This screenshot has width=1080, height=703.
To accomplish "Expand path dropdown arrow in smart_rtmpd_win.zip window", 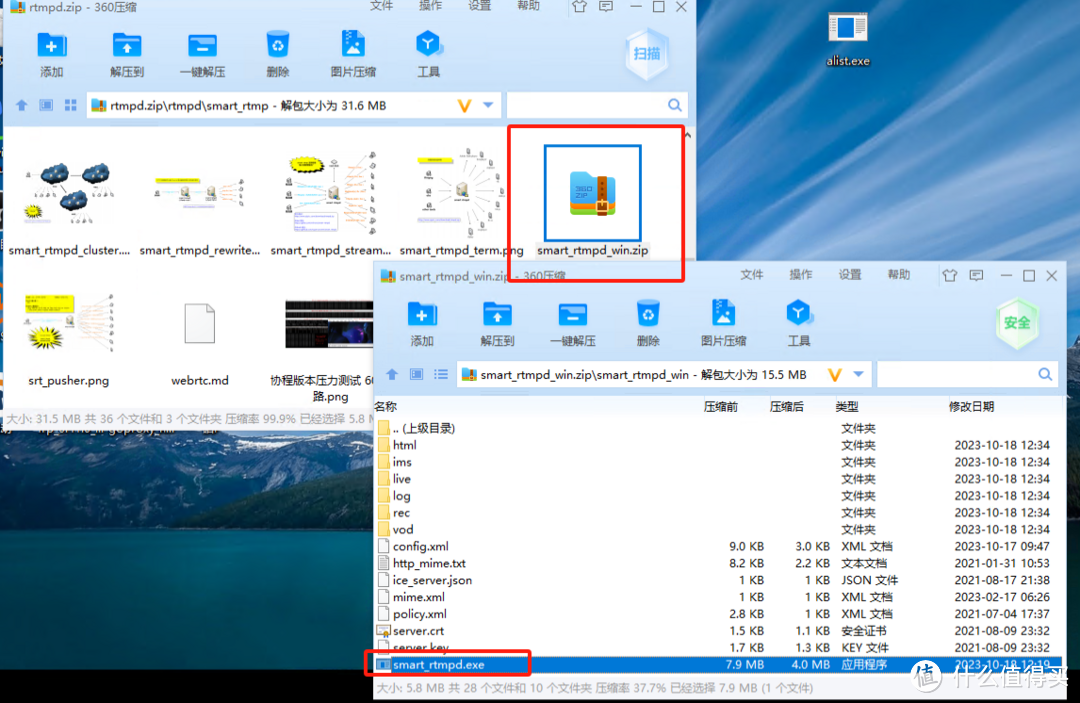I will pos(858,375).
